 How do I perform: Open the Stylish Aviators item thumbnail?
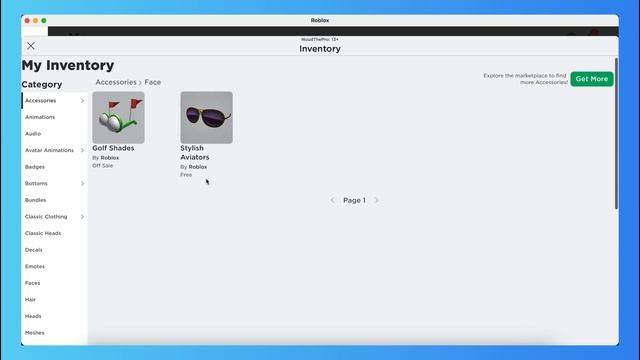pyautogui.click(x=207, y=118)
